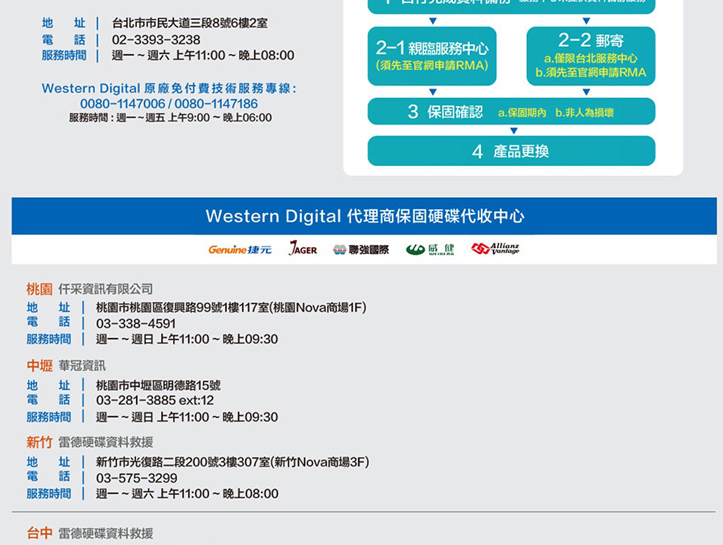
Task: Click the address 桃園市中壢區明德路15號
Action: tap(158, 385)
